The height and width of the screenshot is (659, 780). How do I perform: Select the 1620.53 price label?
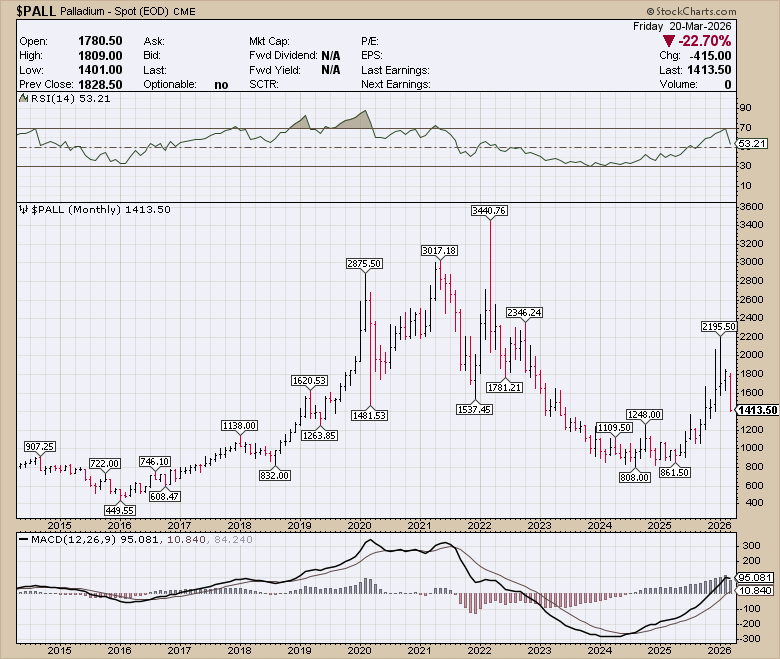pyautogui.click(x=309, y=380)
